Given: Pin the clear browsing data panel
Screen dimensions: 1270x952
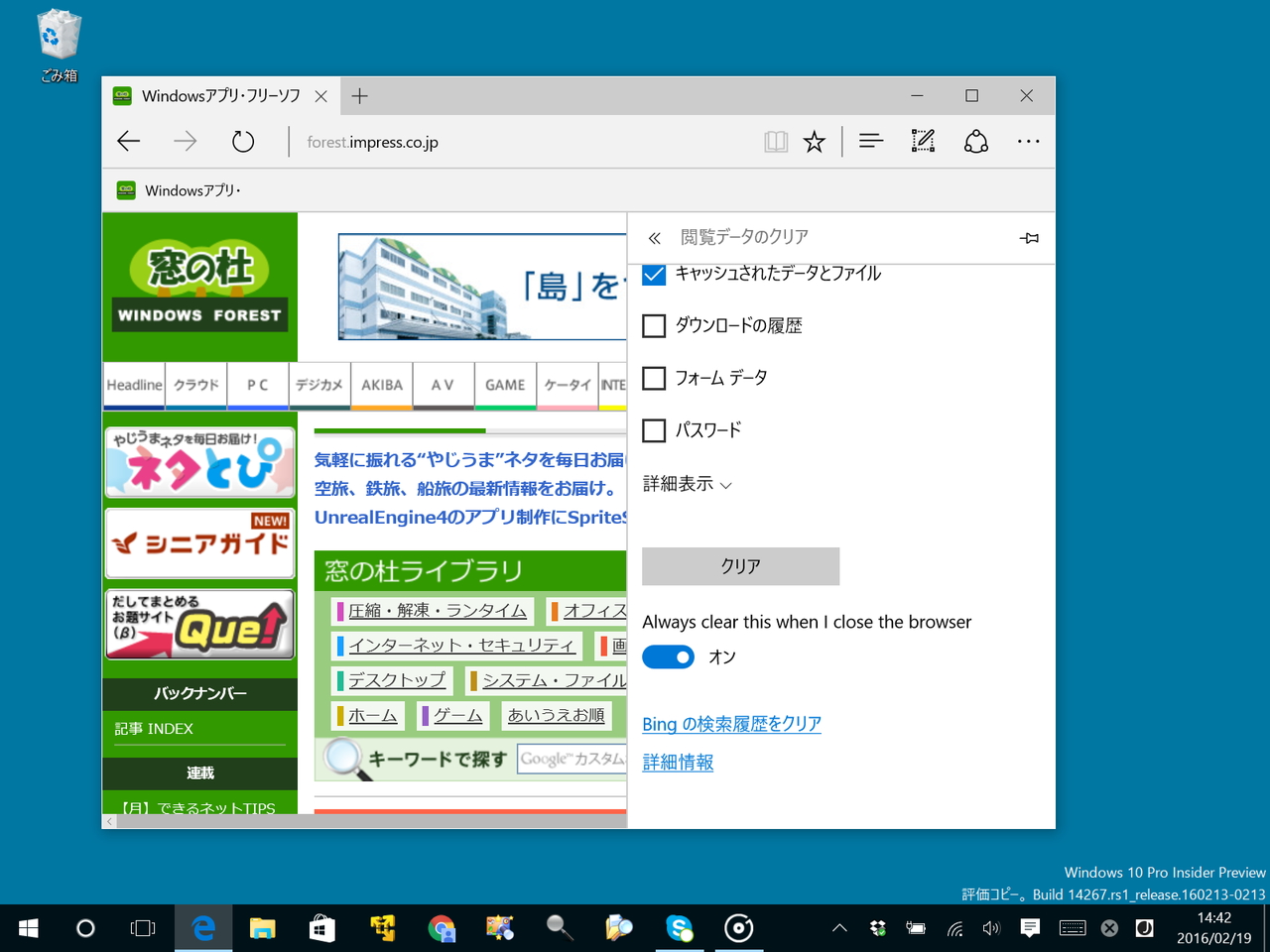Looking at the screenshot, I should point(1029,238).
